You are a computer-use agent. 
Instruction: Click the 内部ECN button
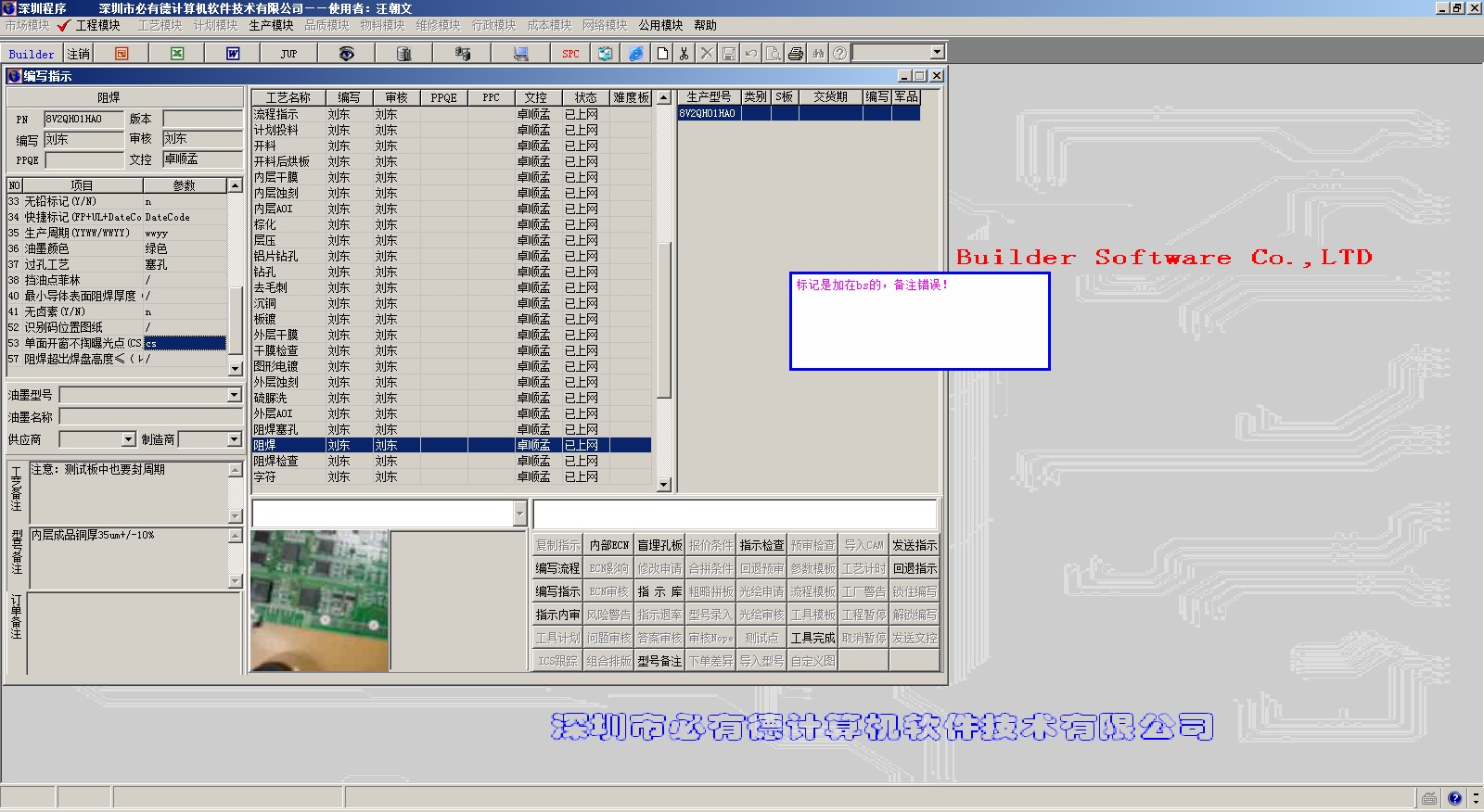pos(609,545)
